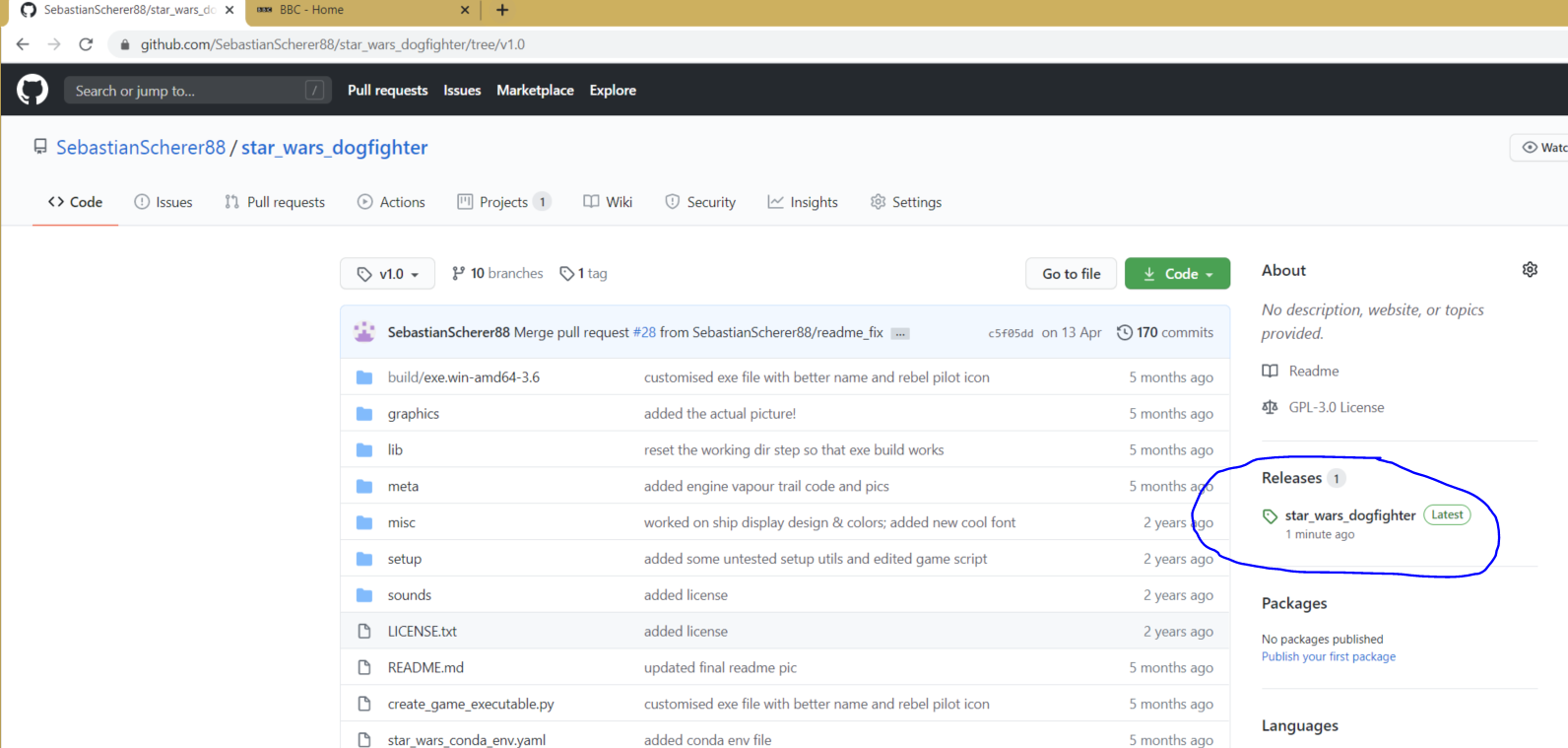Open the 170 commits history

click(1165, 333)
